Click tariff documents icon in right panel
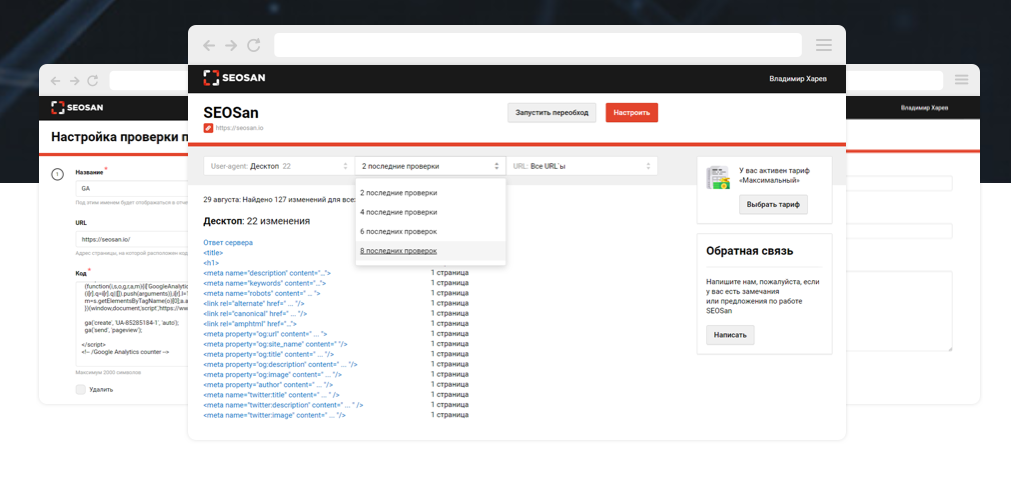 718,177
